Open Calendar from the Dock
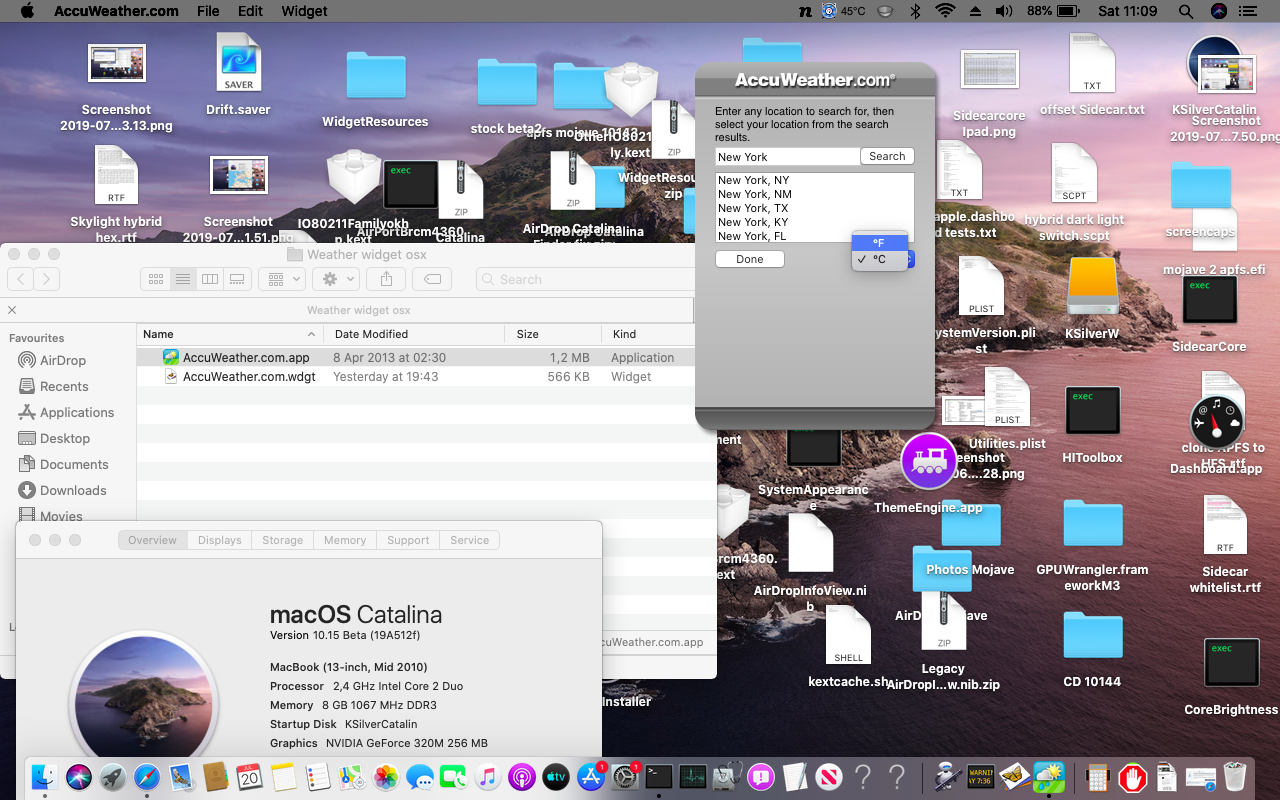This screenshot has height=800, width=1280. coord(249,776)
